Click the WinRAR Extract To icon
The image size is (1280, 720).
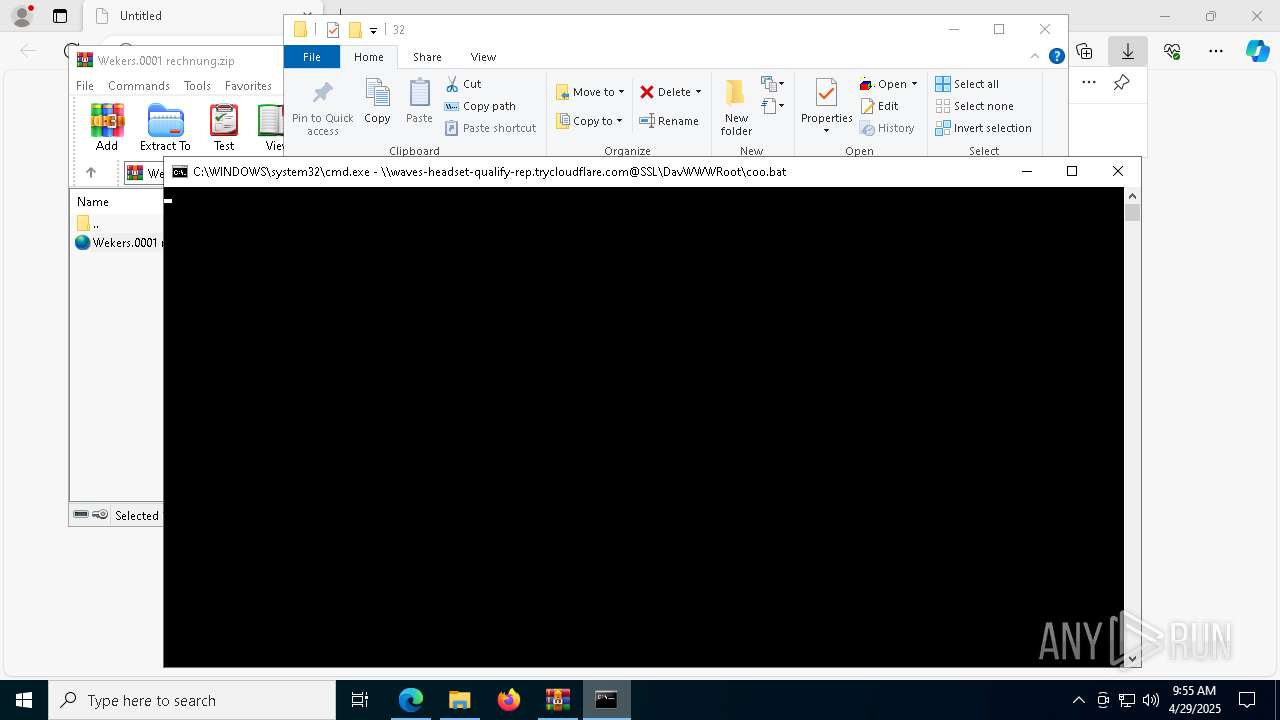click(x=165, y=127)
